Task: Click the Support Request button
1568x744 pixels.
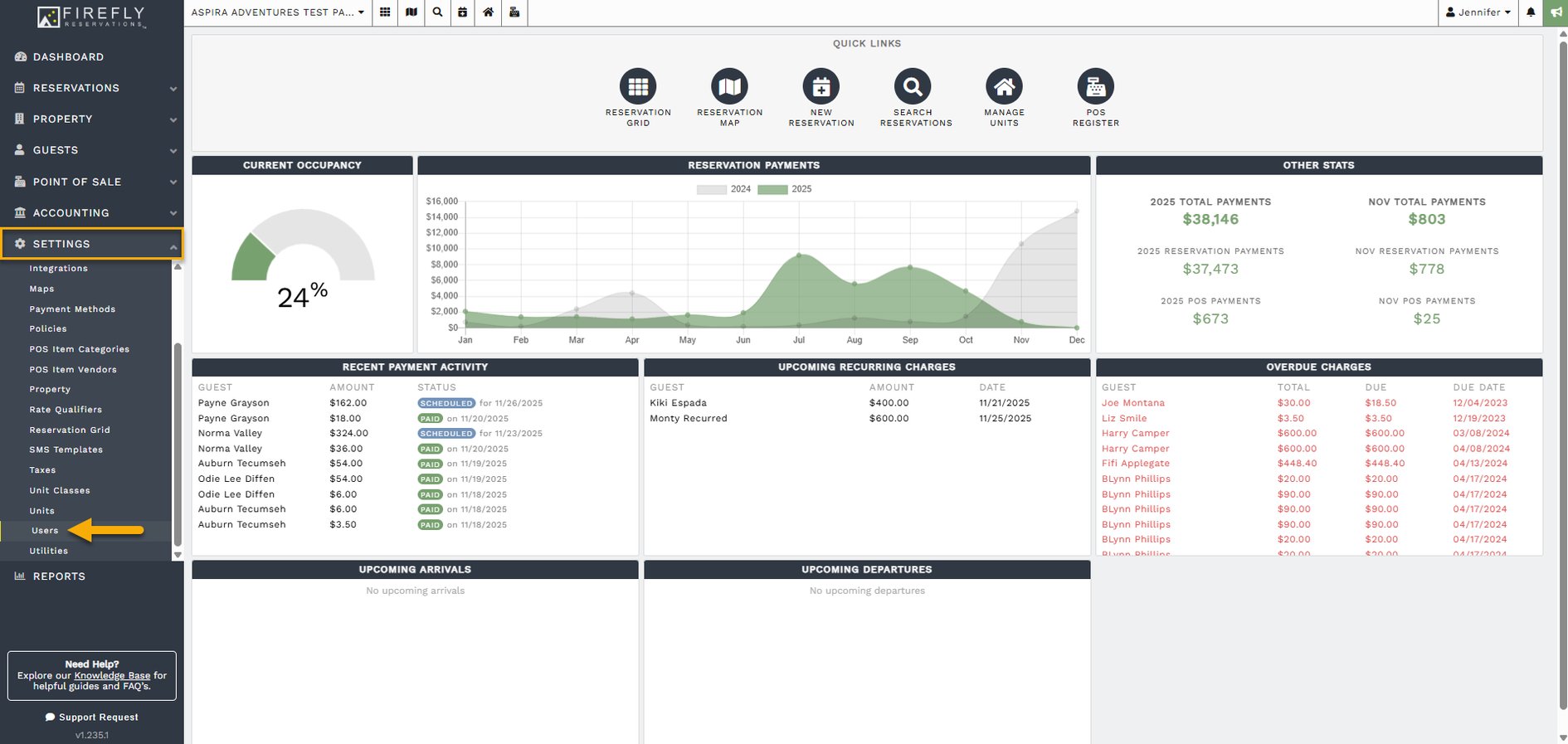Action: [x=92, y=717]
